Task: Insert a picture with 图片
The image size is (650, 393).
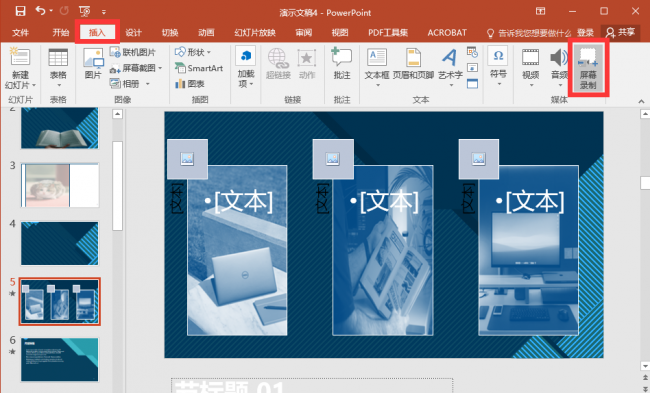Action: (93, 63)
